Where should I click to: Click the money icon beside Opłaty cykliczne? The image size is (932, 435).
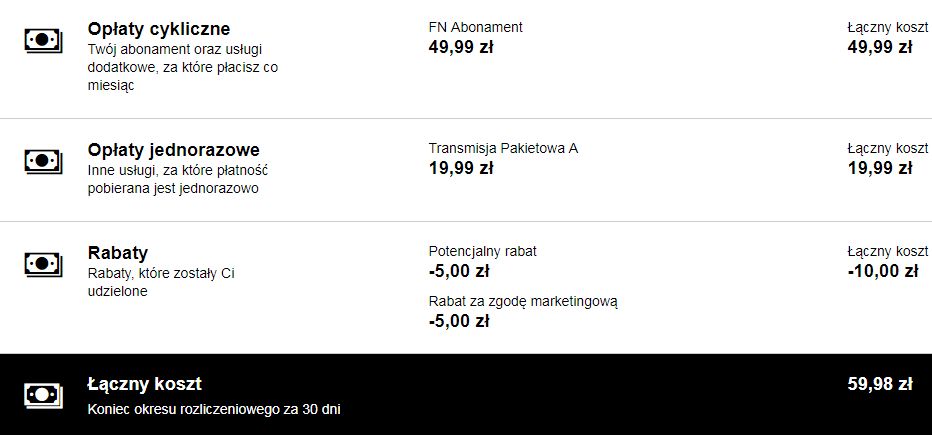tap(42, 40)
